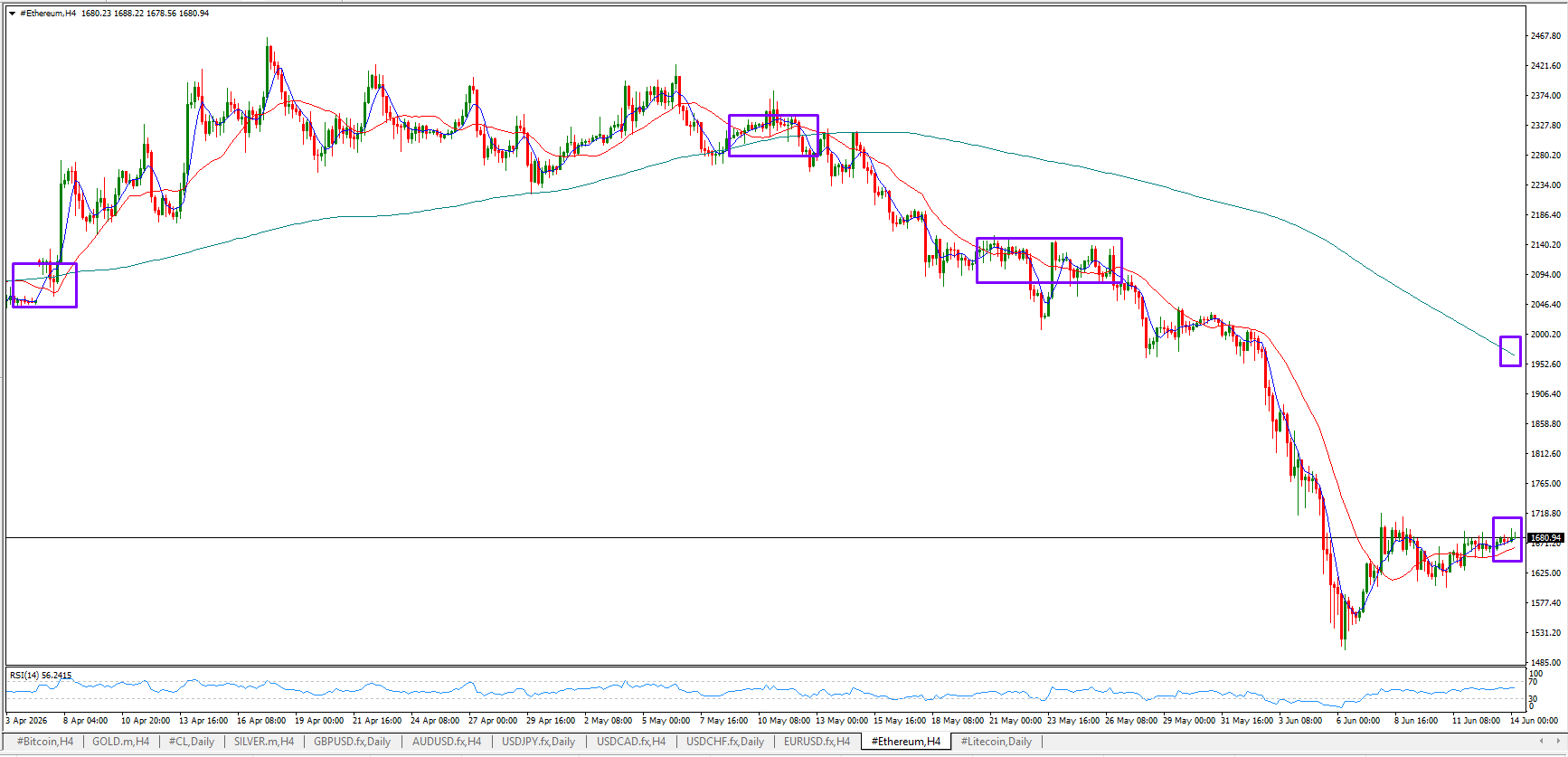
Task: Click the 3 Apr 2026 date label
Action: (x=27, y=721)
